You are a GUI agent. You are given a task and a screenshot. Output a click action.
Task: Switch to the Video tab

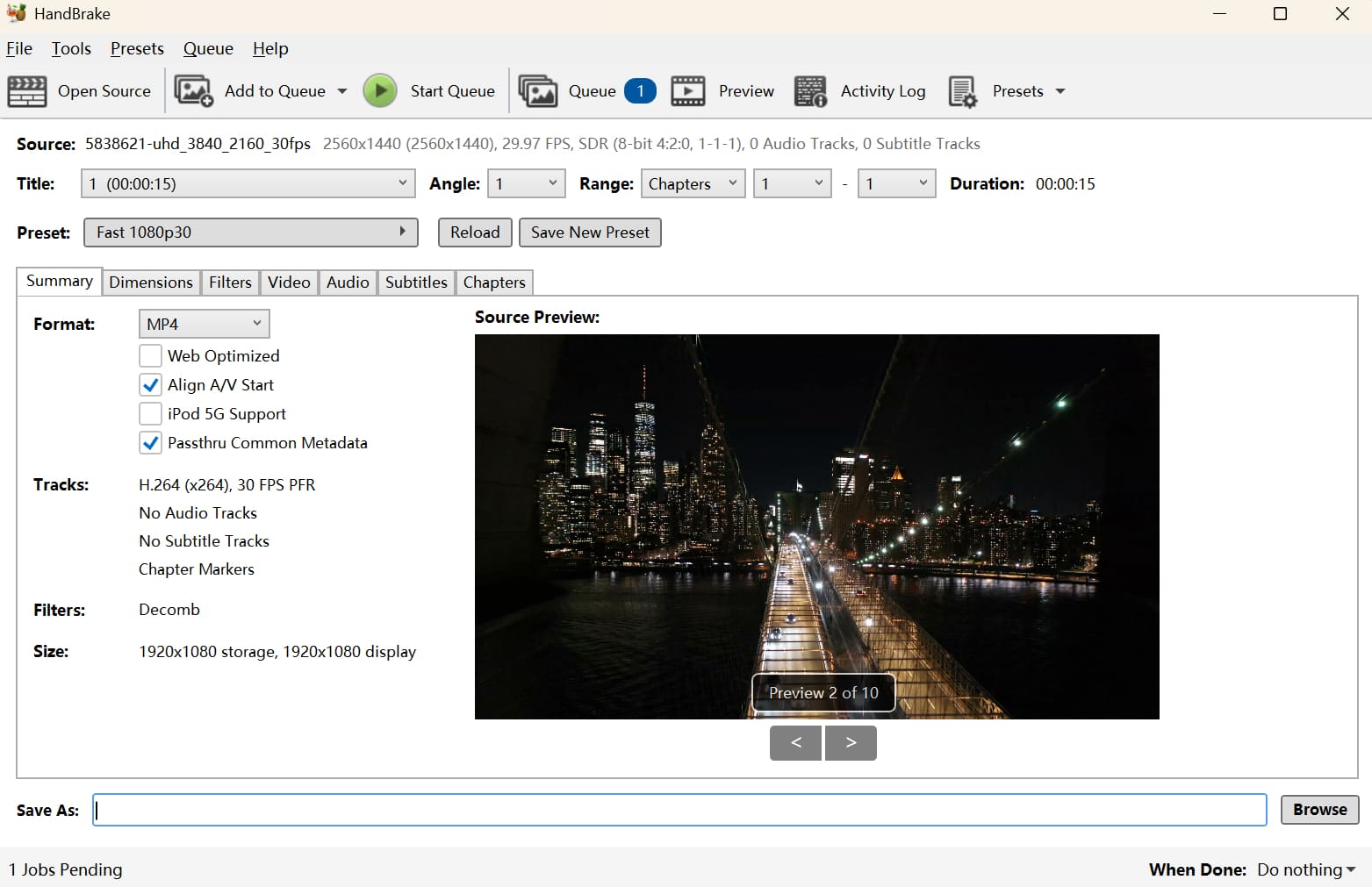click(x=289, y=282)
